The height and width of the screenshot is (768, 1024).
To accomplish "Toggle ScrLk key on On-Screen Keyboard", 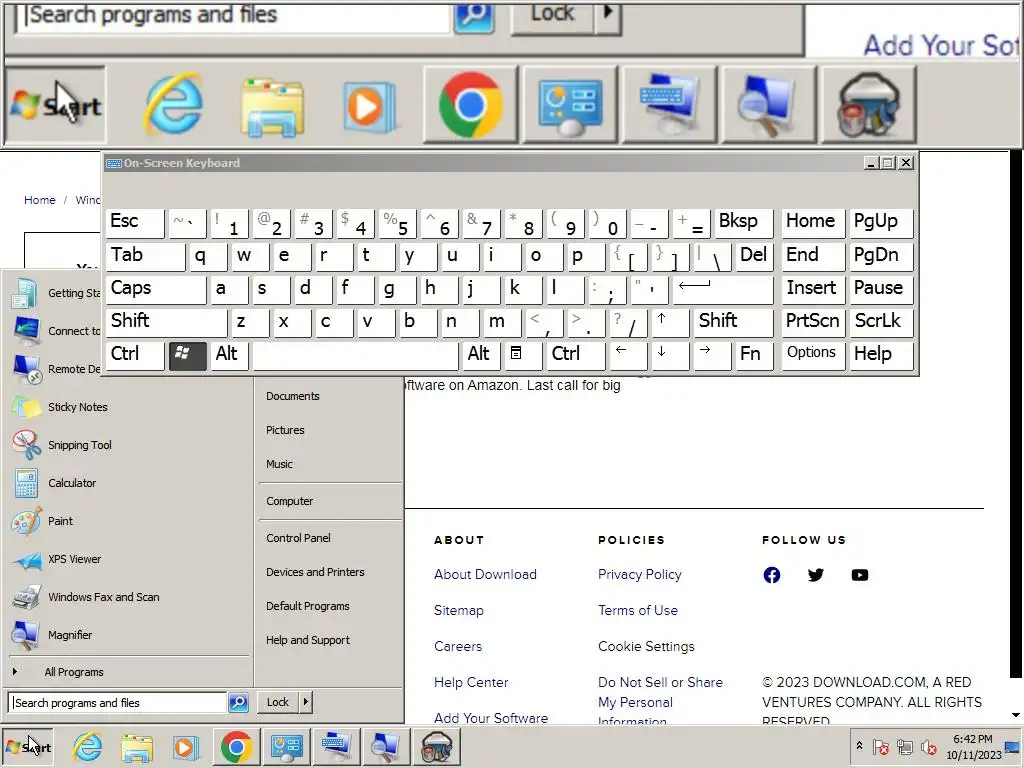I will coord(881,322).
